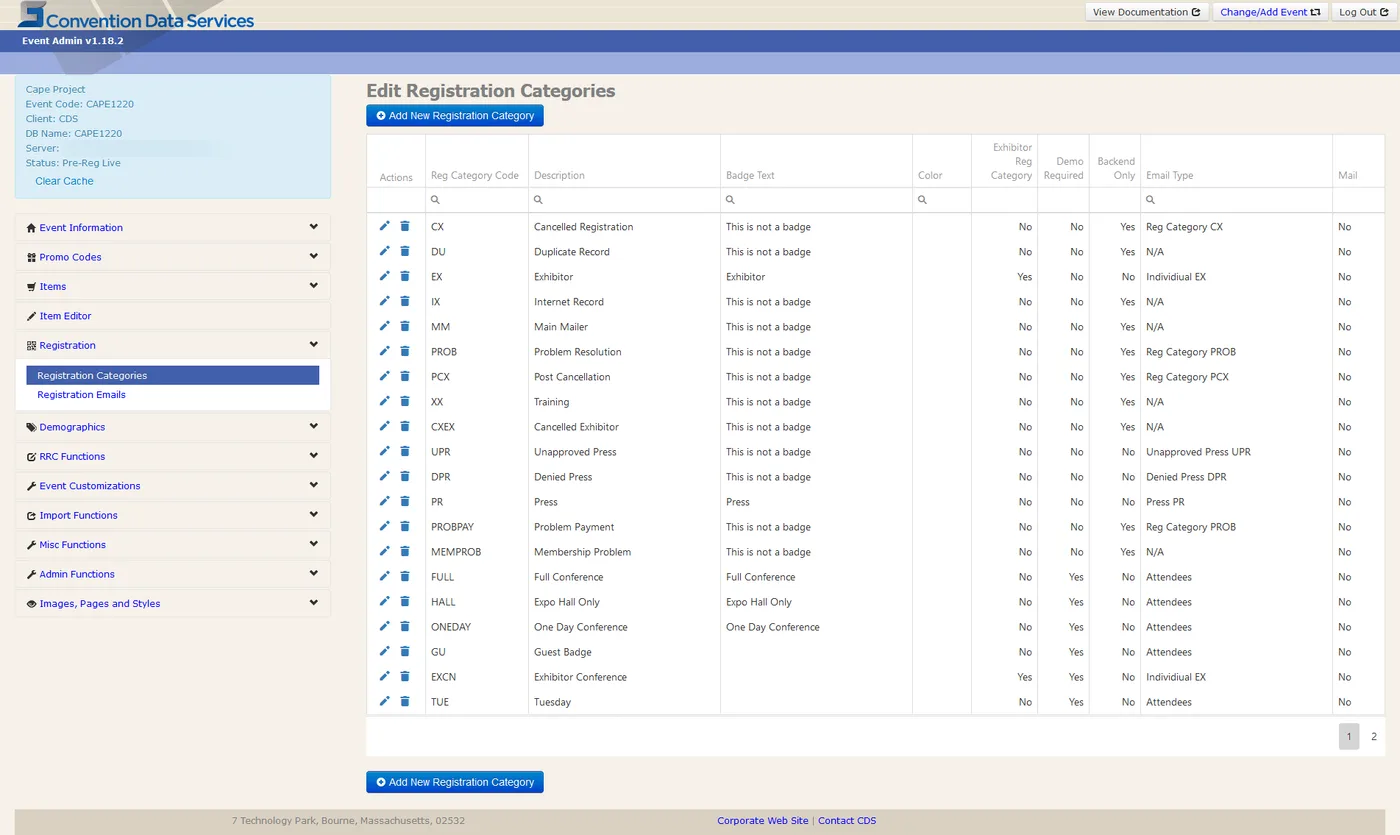Edit the HALL Expo Hall Only category
The image size is (1400, 835).
tap(385, 601)
